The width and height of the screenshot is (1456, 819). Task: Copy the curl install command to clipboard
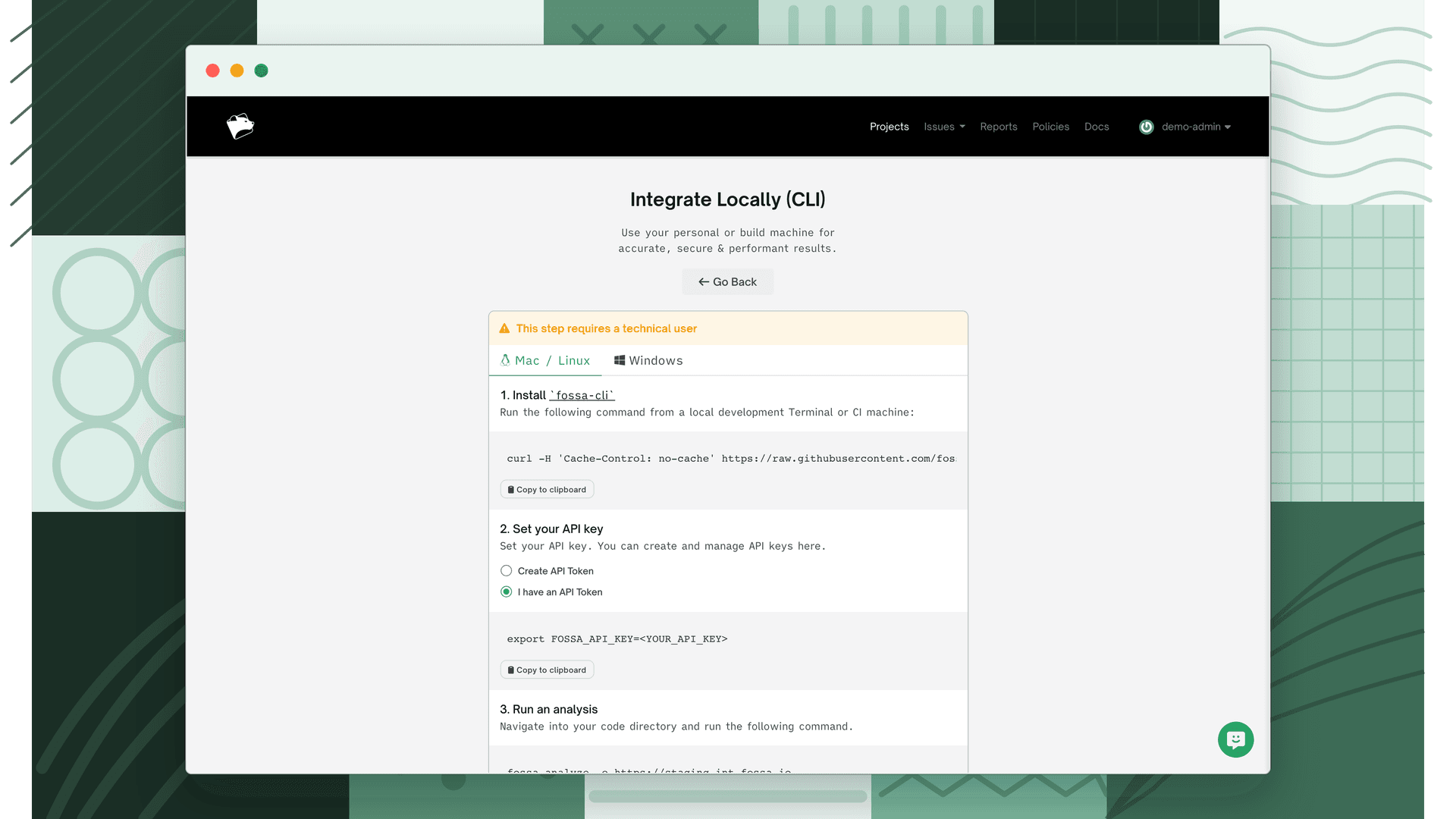pos(547,490)
